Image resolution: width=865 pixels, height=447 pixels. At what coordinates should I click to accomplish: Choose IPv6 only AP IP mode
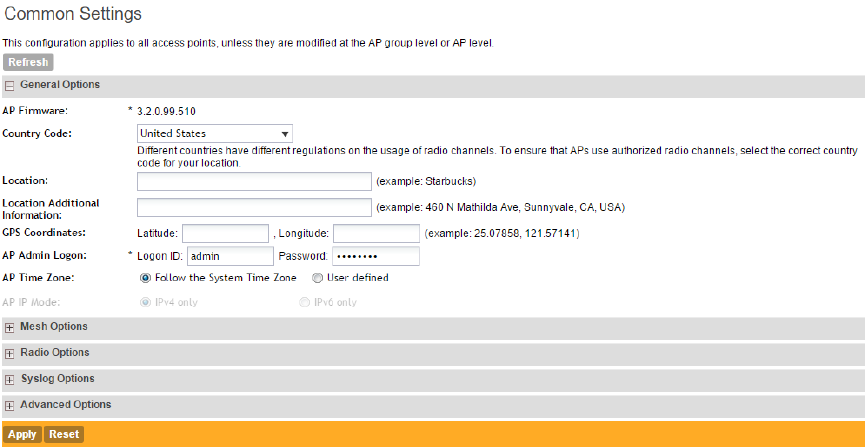tap(305, 302)
